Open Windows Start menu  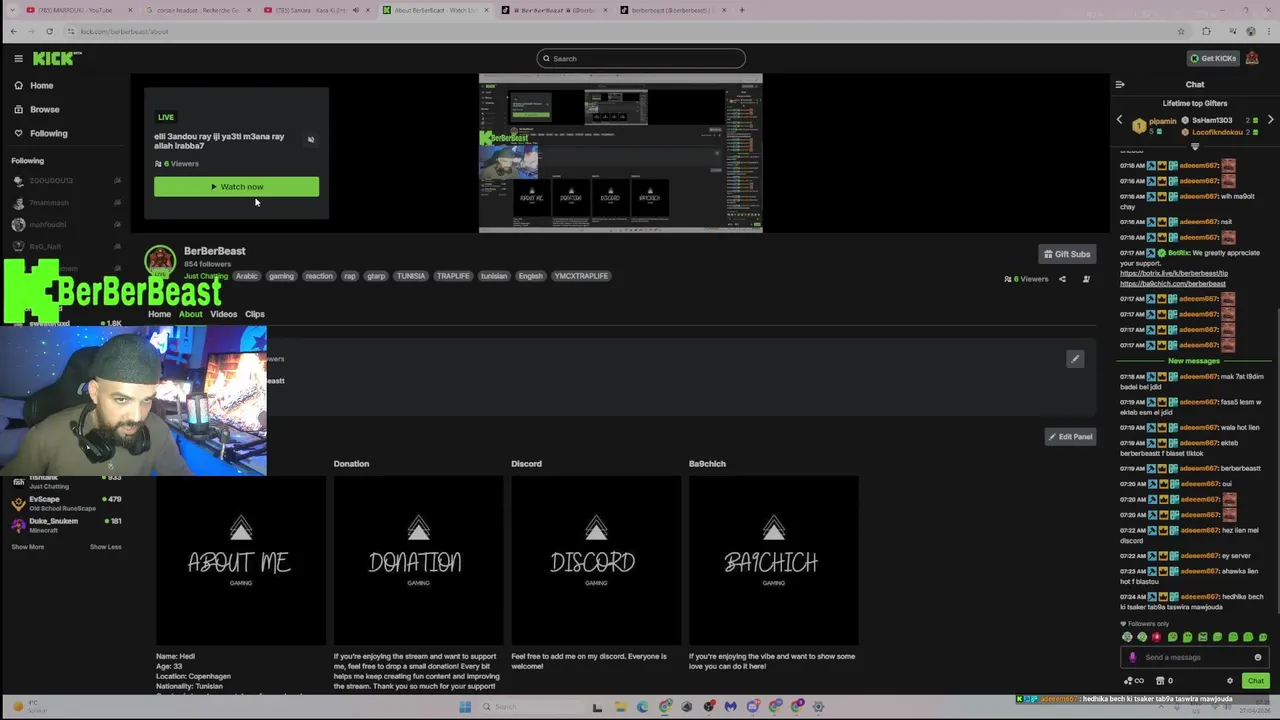pos(465,707)
